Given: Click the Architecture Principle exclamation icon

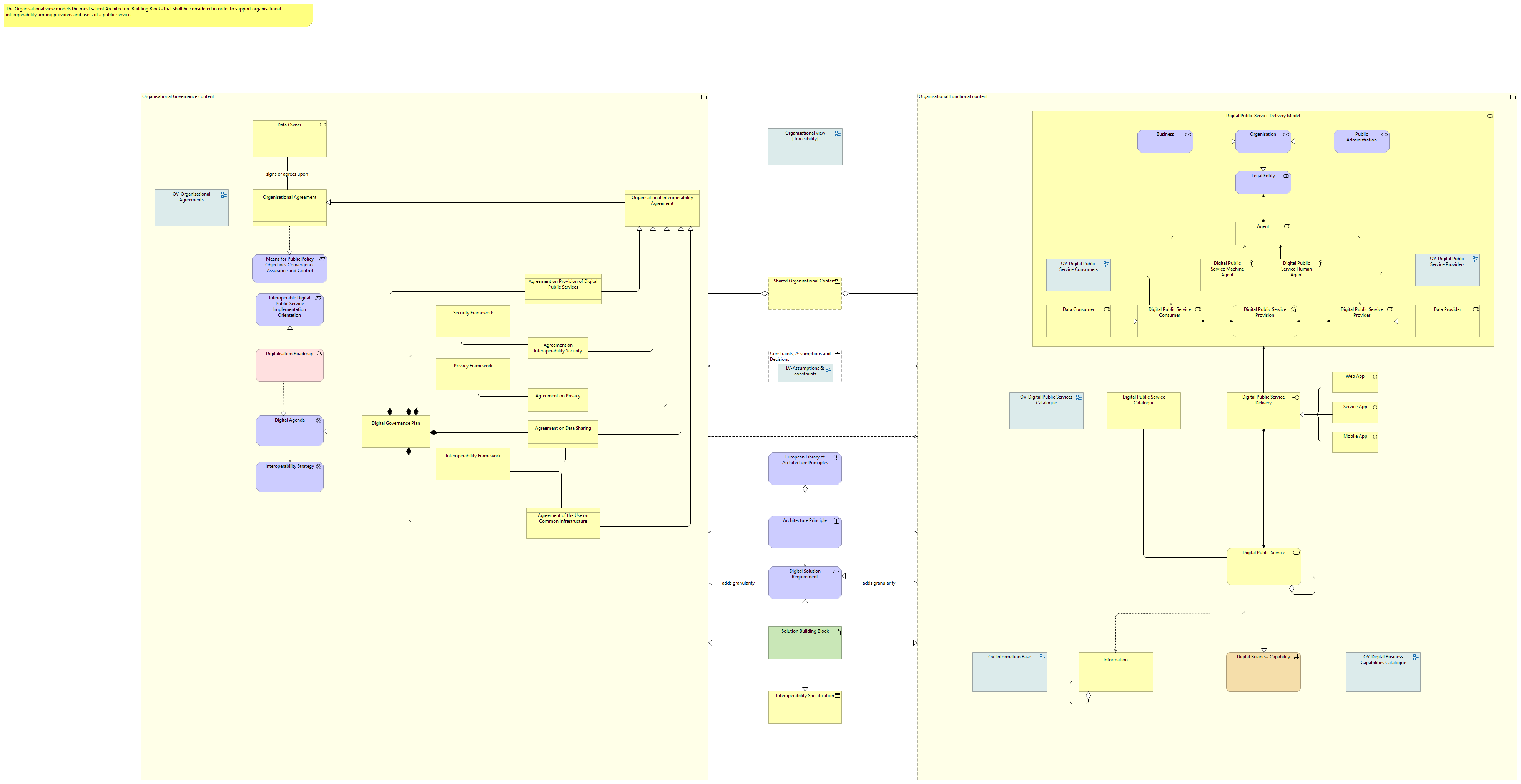Looking at the screenshot, I should point(836,521).
